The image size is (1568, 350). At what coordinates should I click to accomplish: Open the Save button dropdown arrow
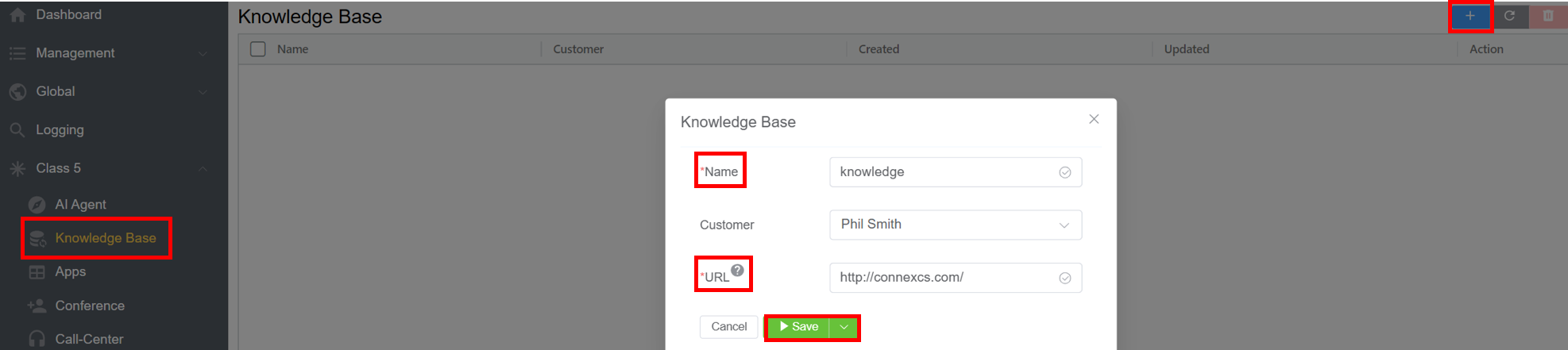pyautogui.click(x=844, y=327)
